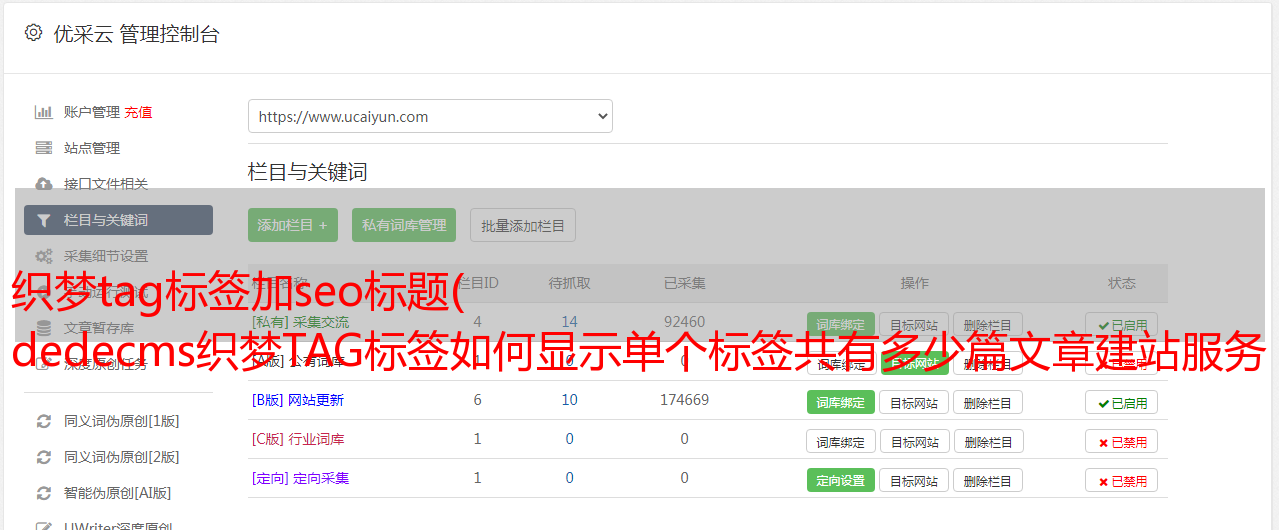1279x530 pixels.
Task: Click the 添加栏目 + button
Action: [x=293, y=225]
